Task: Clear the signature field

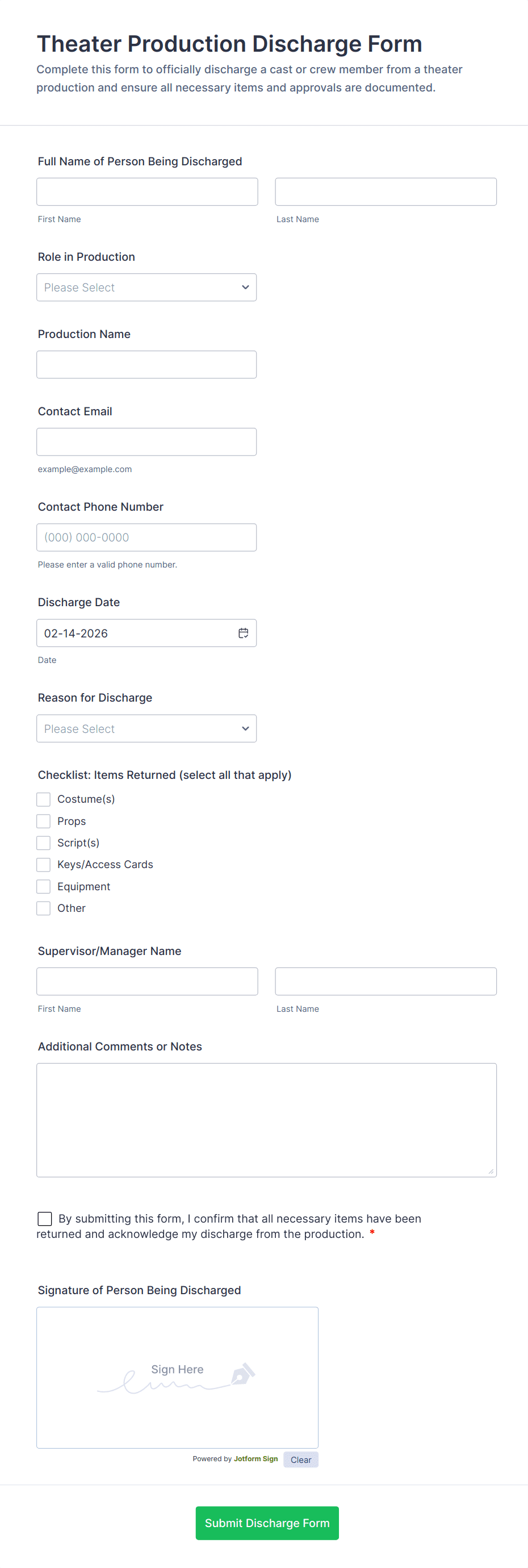Action: tap(300, 1459)
